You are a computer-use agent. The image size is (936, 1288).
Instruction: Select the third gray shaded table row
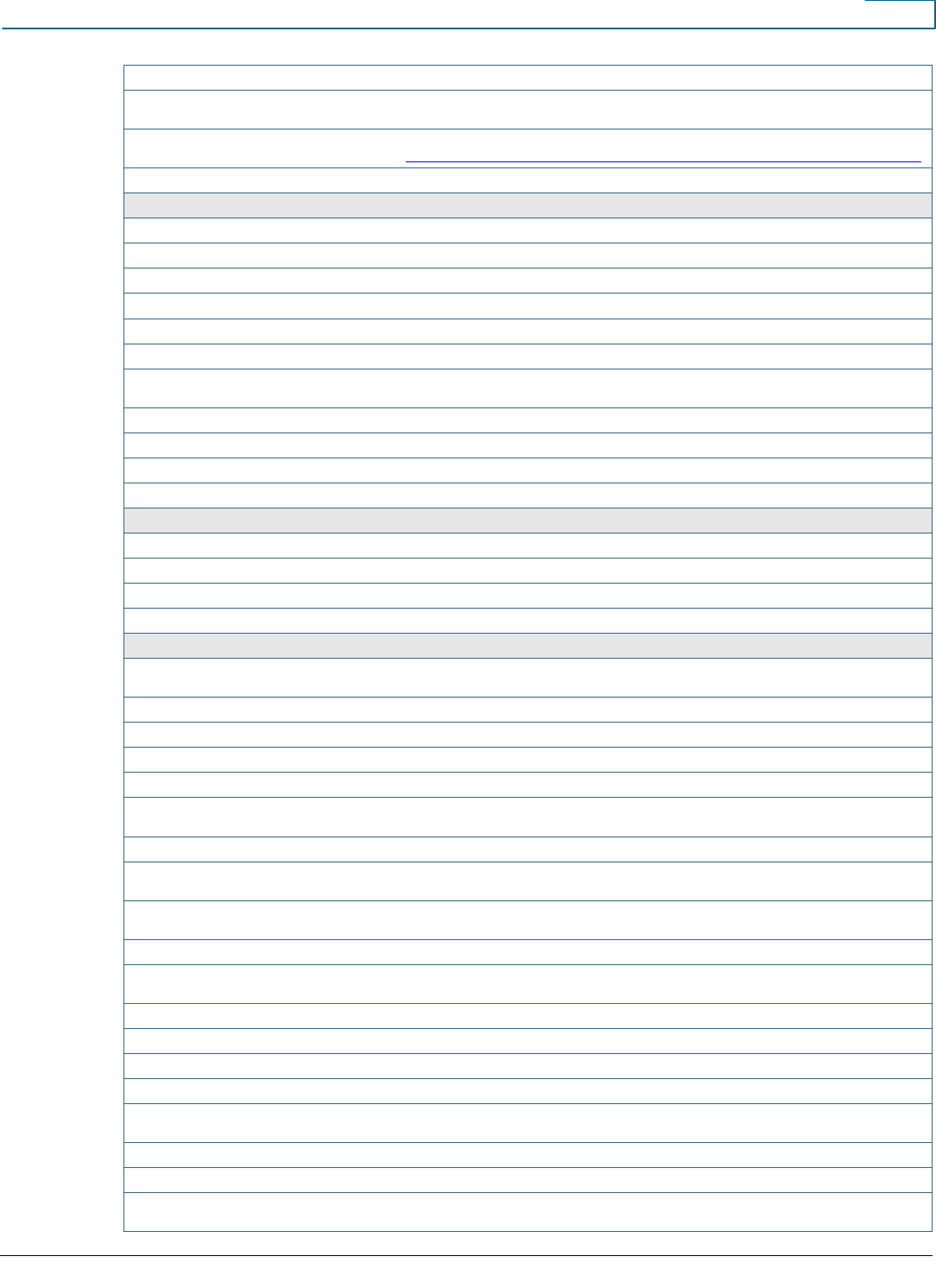pyautogui.click(x=528, y=646)
